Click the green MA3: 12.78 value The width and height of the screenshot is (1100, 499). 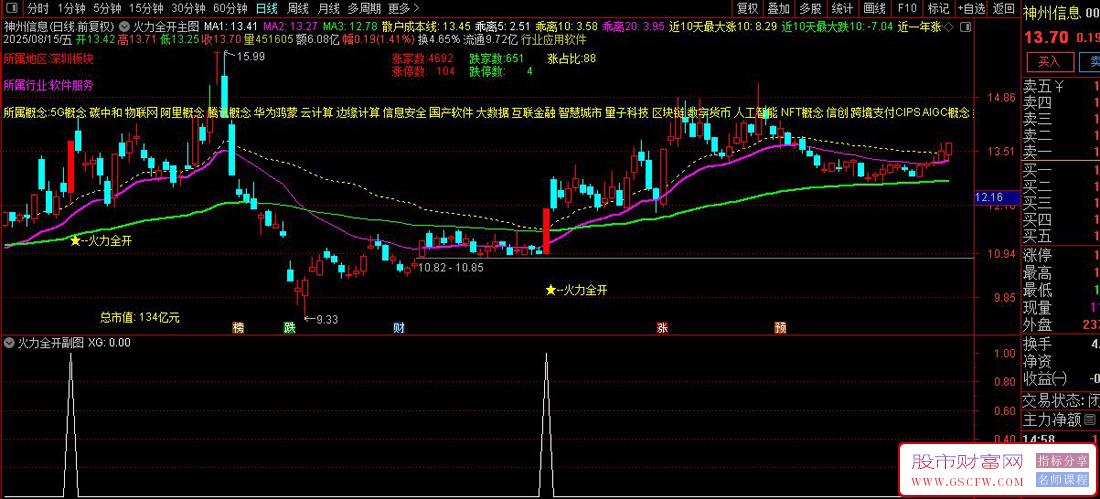click(350, 27)
